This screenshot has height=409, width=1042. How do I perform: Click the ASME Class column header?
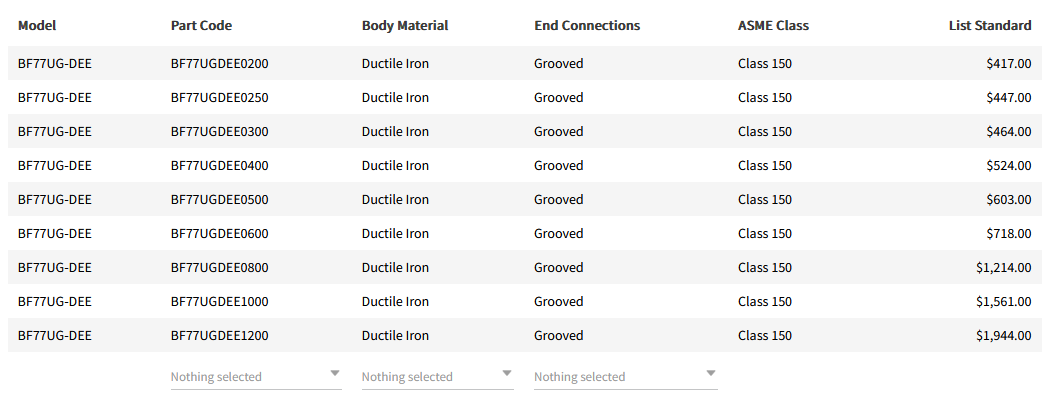773,25
